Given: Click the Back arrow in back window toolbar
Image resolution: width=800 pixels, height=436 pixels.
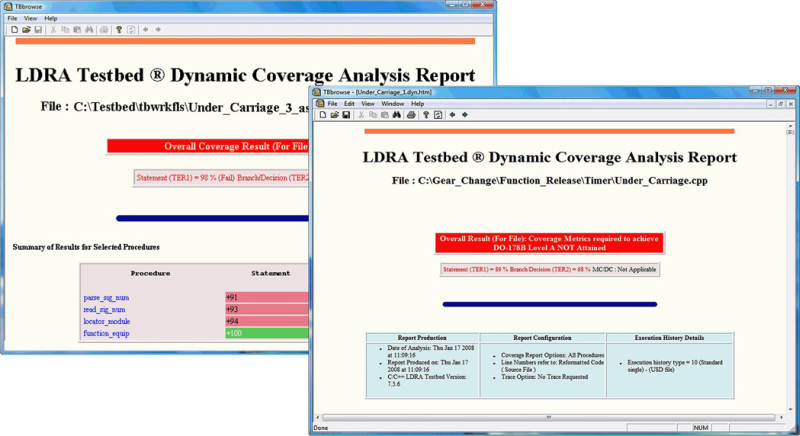Looking at the screenshot, I should pyautogui.click(x=145, y=30).
